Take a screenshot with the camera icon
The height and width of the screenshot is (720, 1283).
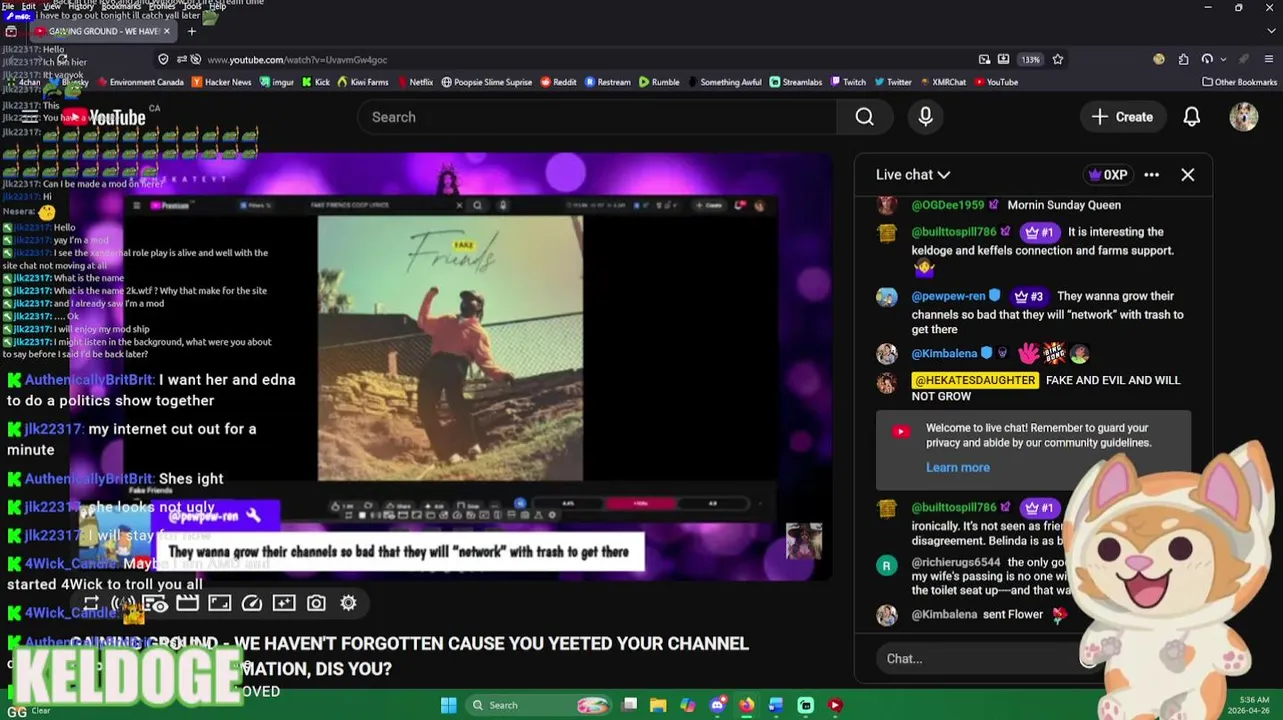click(x=316, y=603)
